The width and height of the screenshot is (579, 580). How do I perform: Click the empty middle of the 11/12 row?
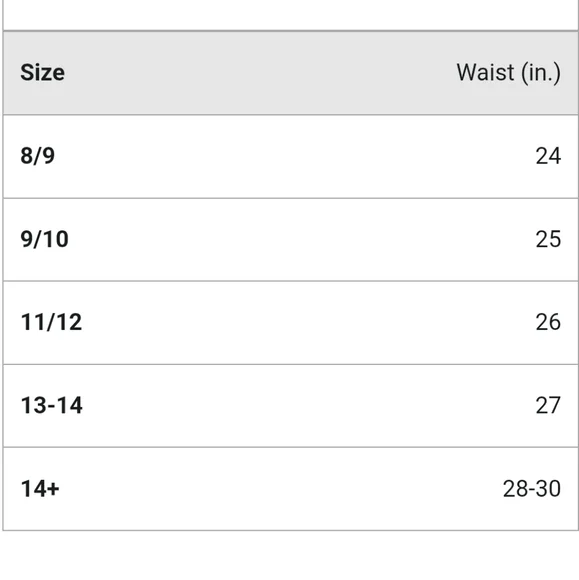tap(290, 322)
